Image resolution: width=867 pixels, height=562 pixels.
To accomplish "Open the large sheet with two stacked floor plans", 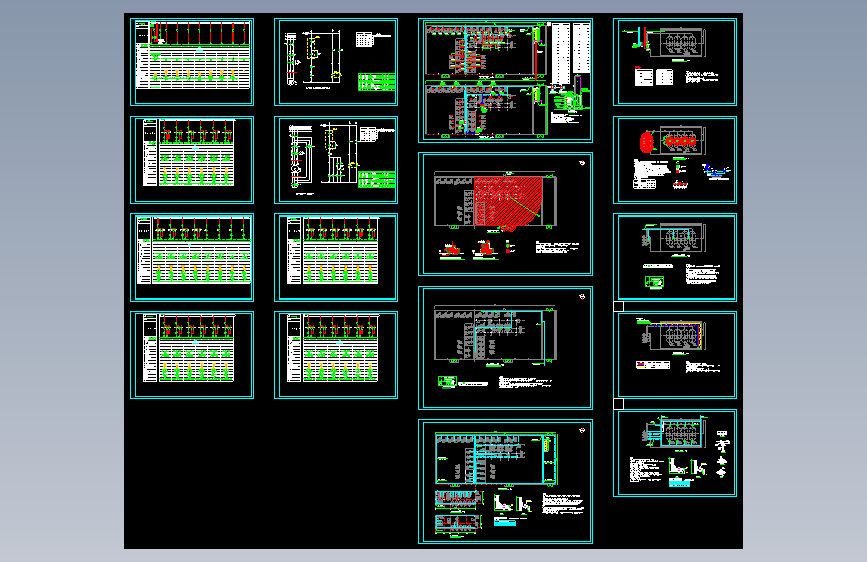I will pyautogui.click(x=505, y=80).
